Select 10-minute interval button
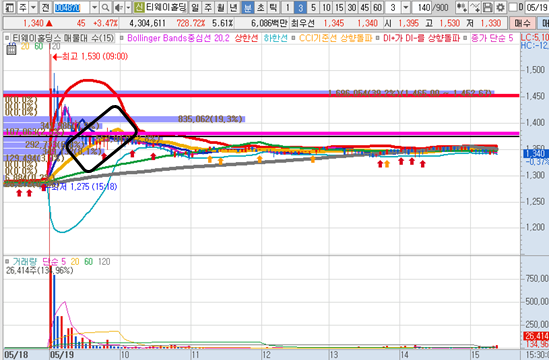The image size is (549, 360). [326, 7]
